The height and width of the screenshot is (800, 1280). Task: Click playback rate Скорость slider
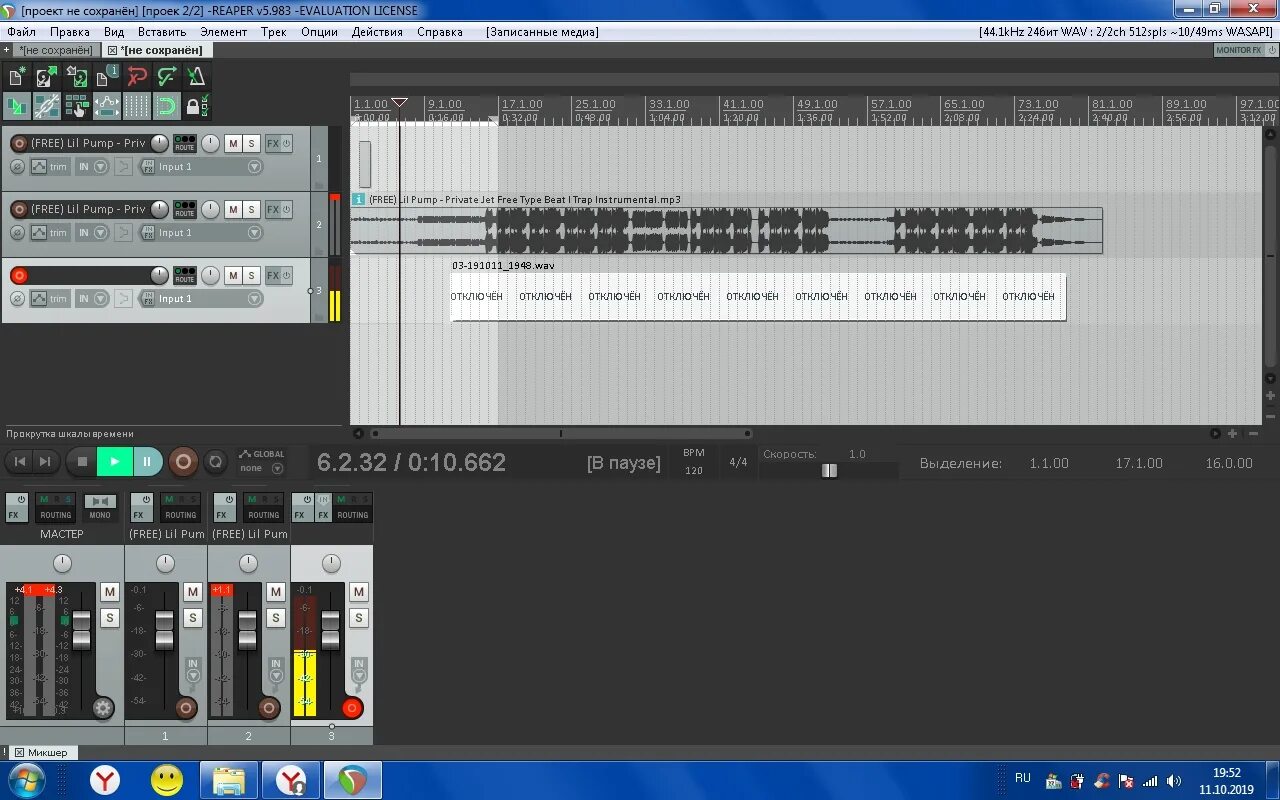[x=829, y=470]
